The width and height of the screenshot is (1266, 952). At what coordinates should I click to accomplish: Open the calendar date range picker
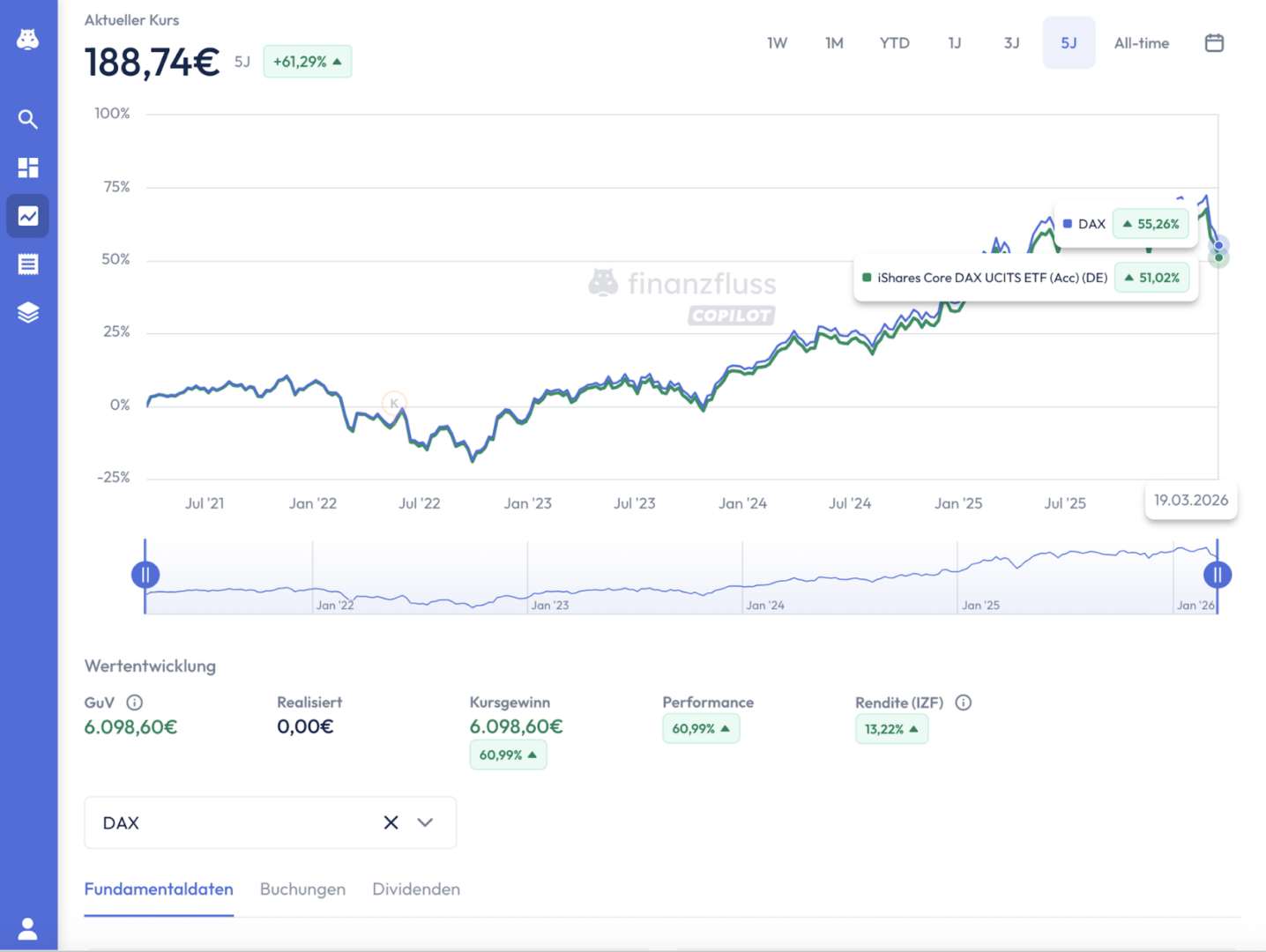click(1214, 43)
